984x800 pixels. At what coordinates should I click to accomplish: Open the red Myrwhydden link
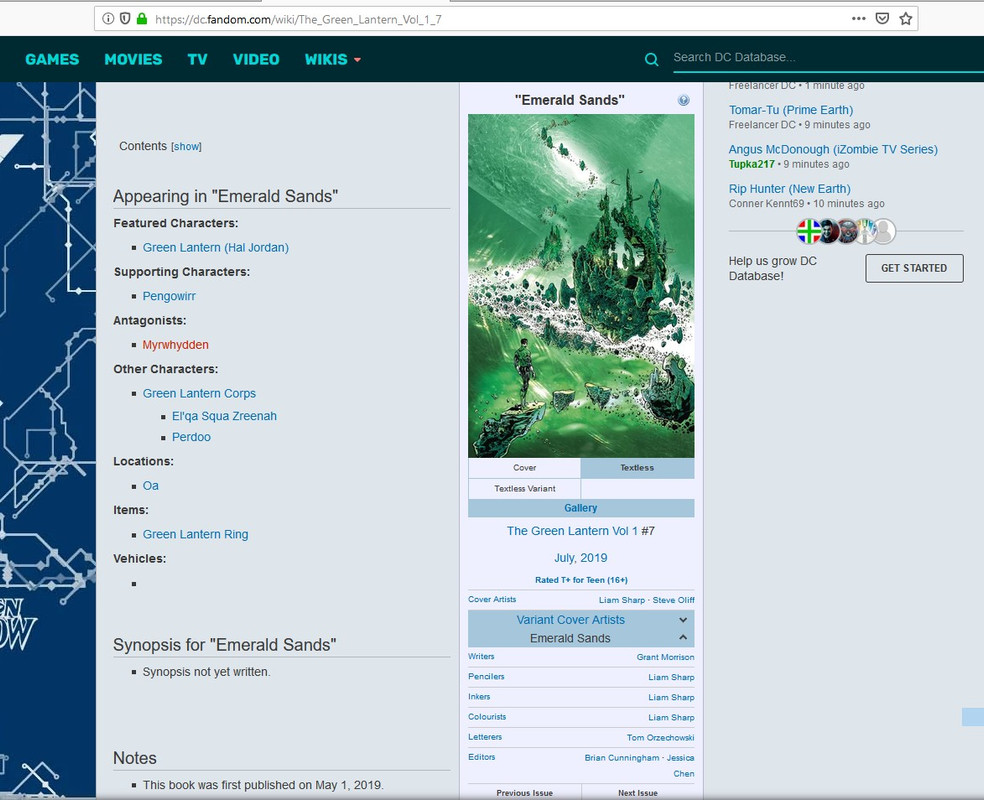coord(175,344)
